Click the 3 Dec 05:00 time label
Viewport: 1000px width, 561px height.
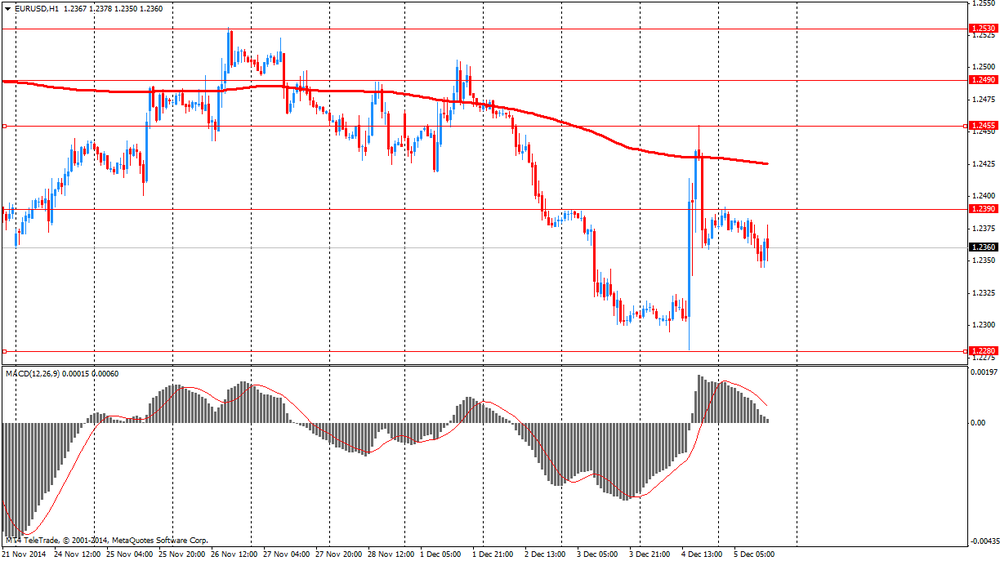point(598,554)
